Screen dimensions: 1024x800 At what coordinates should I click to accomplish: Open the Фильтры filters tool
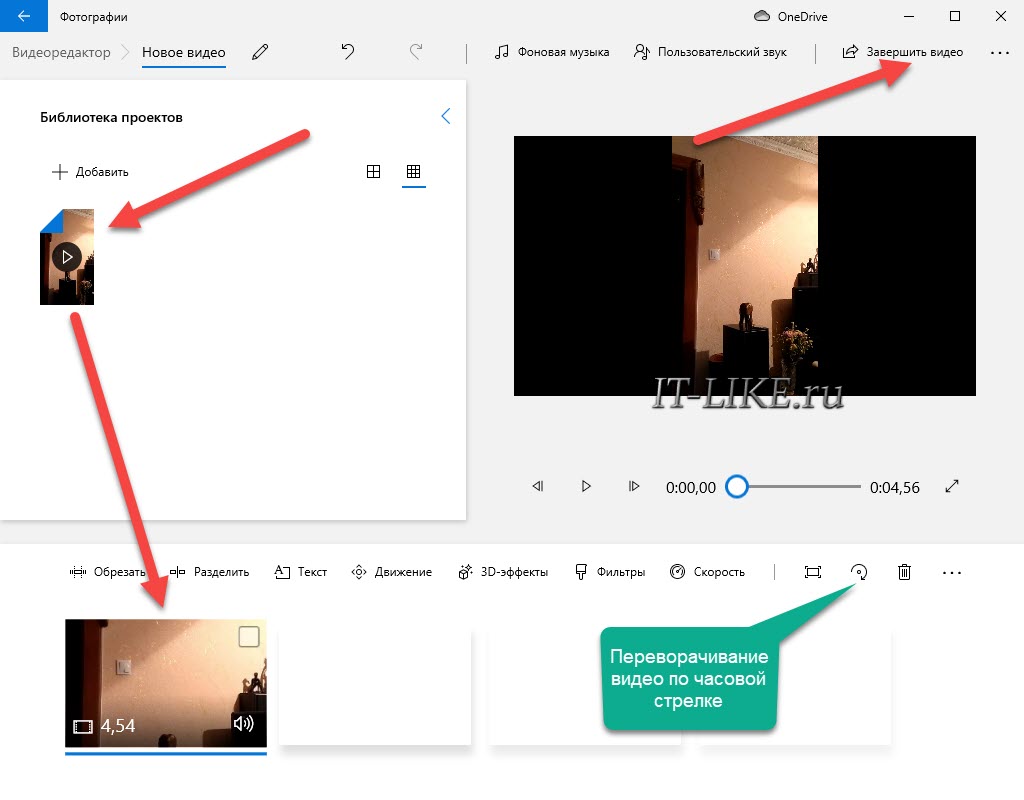[610, 572]
